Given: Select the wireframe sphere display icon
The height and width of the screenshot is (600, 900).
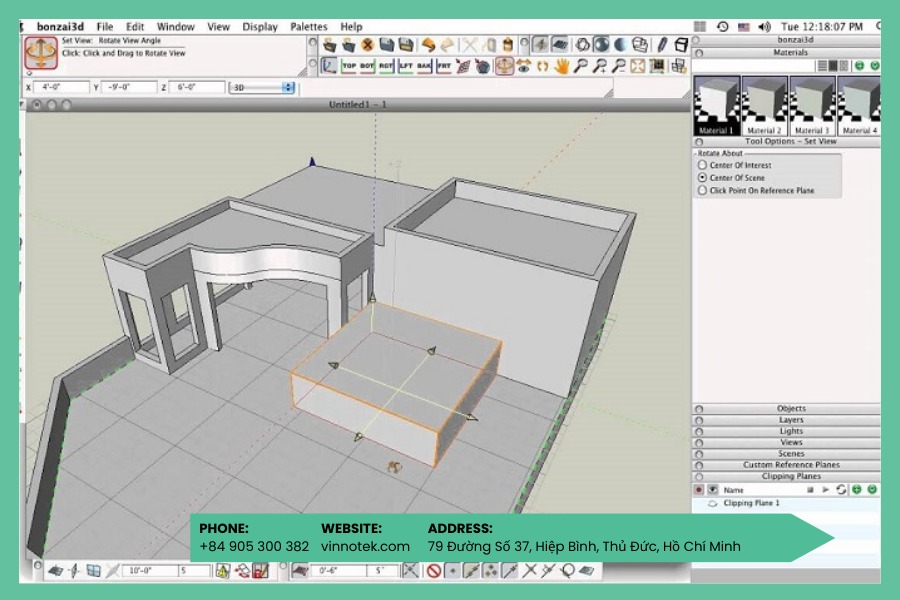Looking at the screenshot, I should click(x=583, y=45).
